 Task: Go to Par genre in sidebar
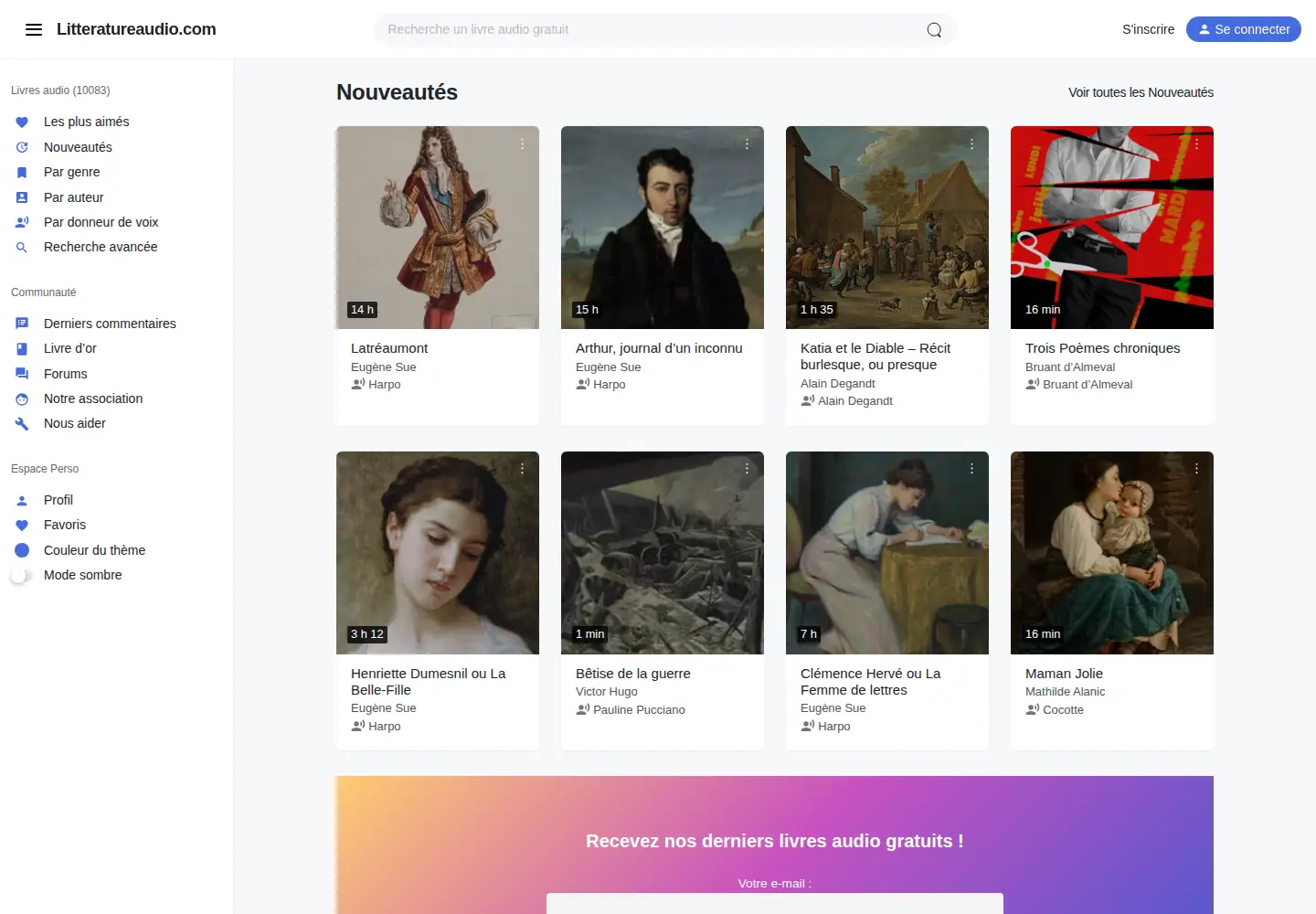tap(72, 172)
